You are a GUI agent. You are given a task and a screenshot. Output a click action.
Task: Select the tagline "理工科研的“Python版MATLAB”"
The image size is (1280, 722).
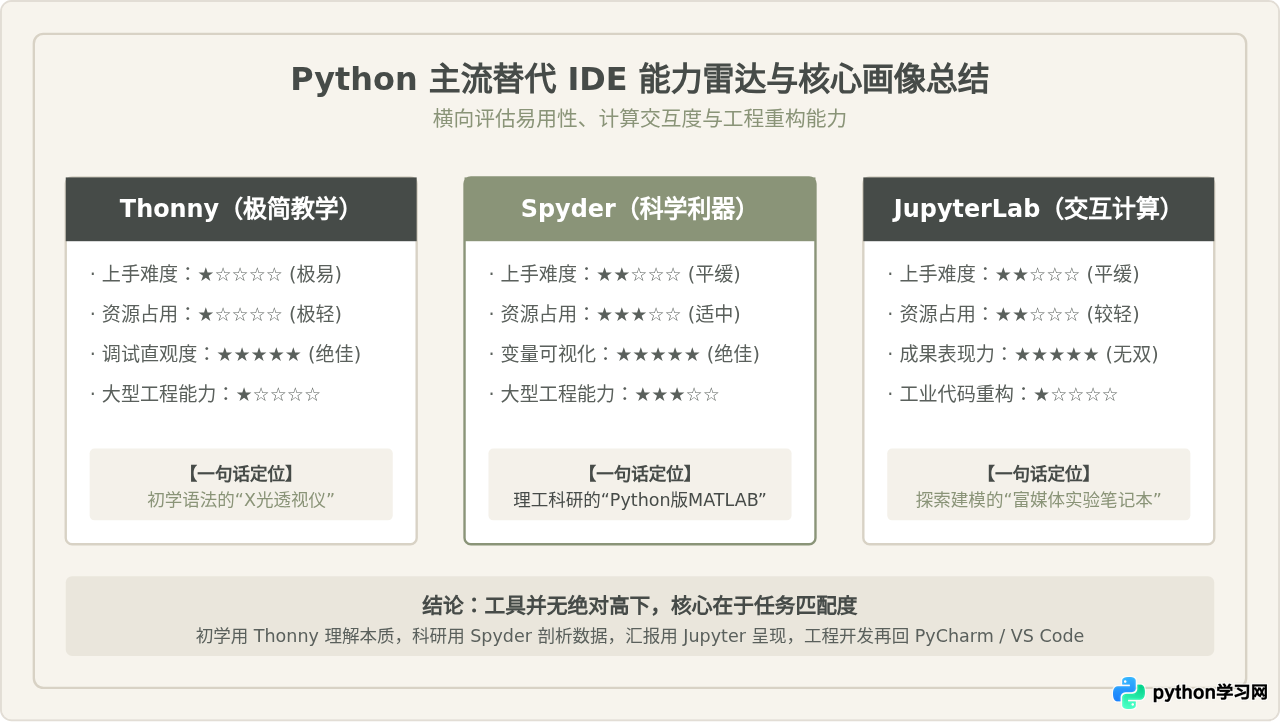click(640, 500)
